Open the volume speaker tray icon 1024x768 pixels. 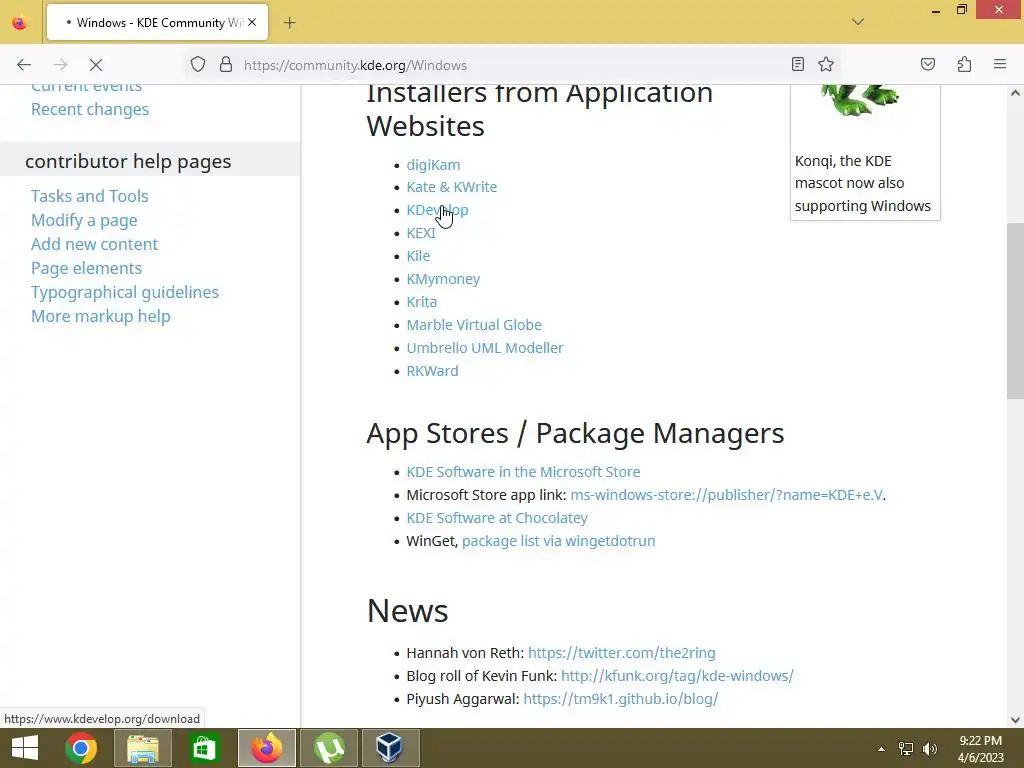point(930,749)
